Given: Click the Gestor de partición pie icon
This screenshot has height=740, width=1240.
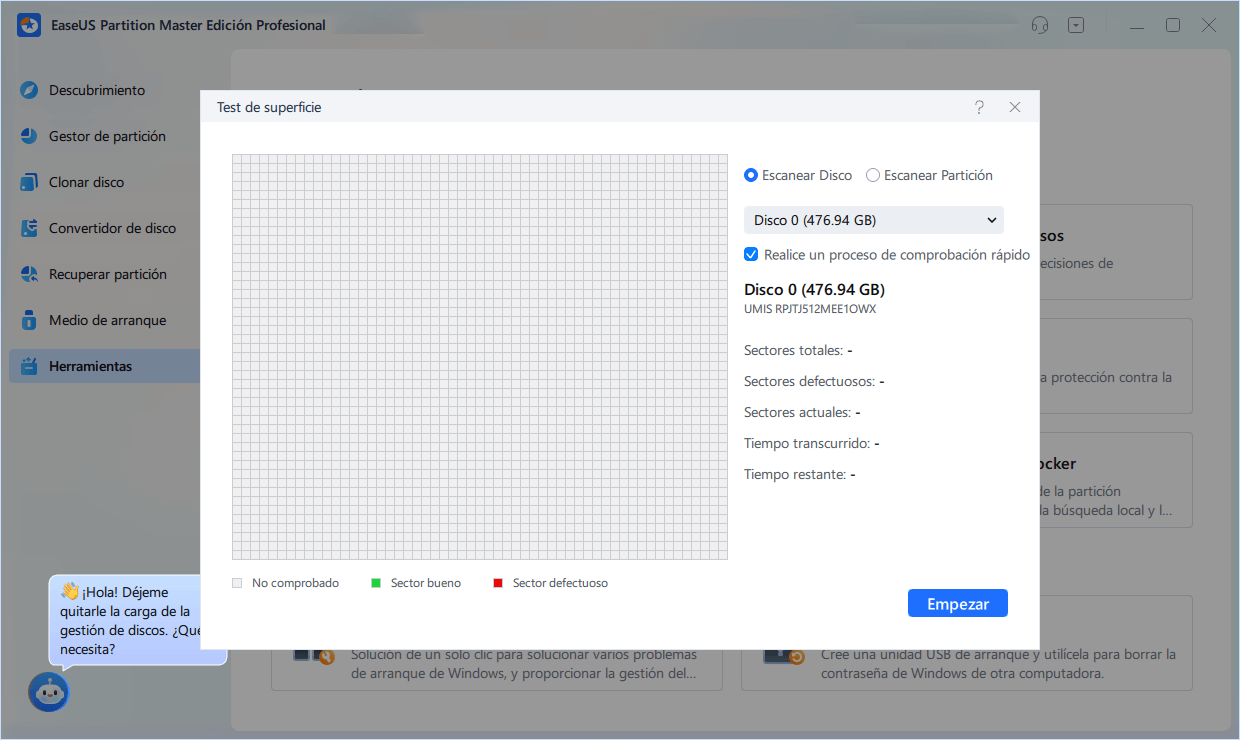Looking at the screenshot, I should pyautogui.click(x=30, y=136).
